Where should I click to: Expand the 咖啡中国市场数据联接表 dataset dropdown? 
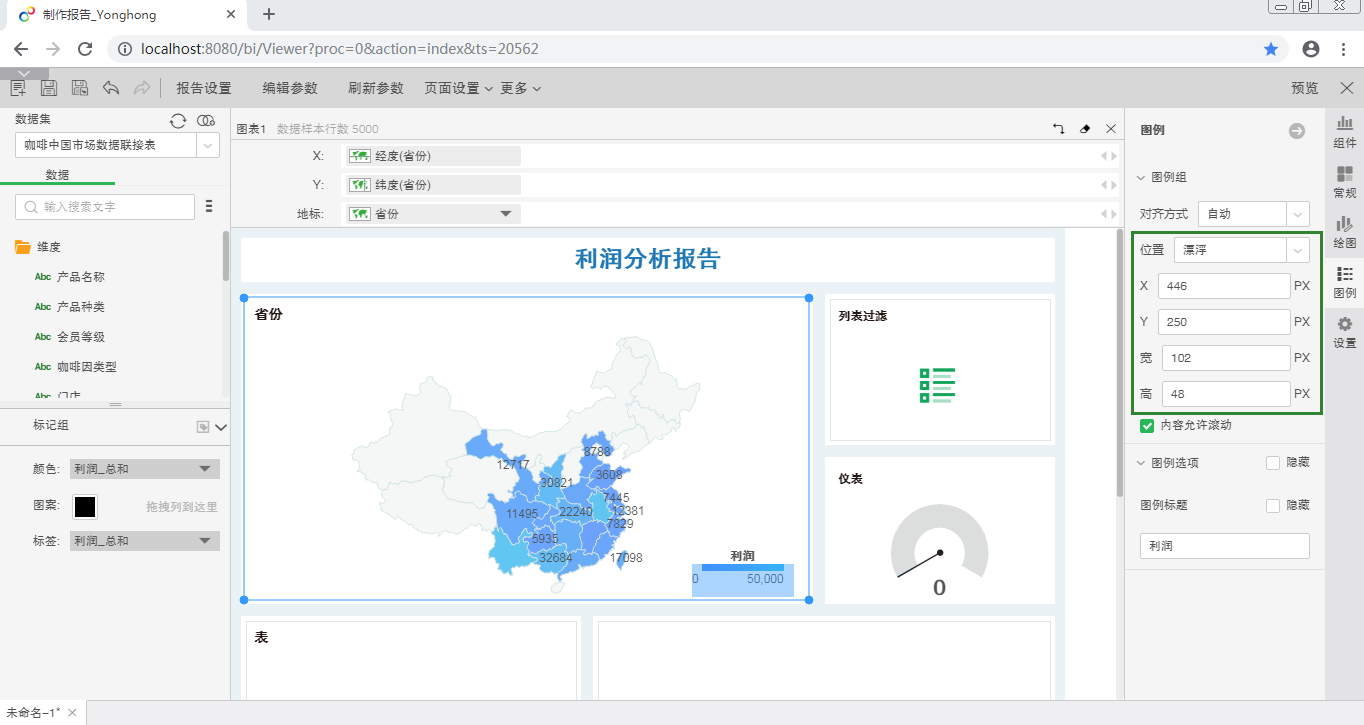click(208, 145)
